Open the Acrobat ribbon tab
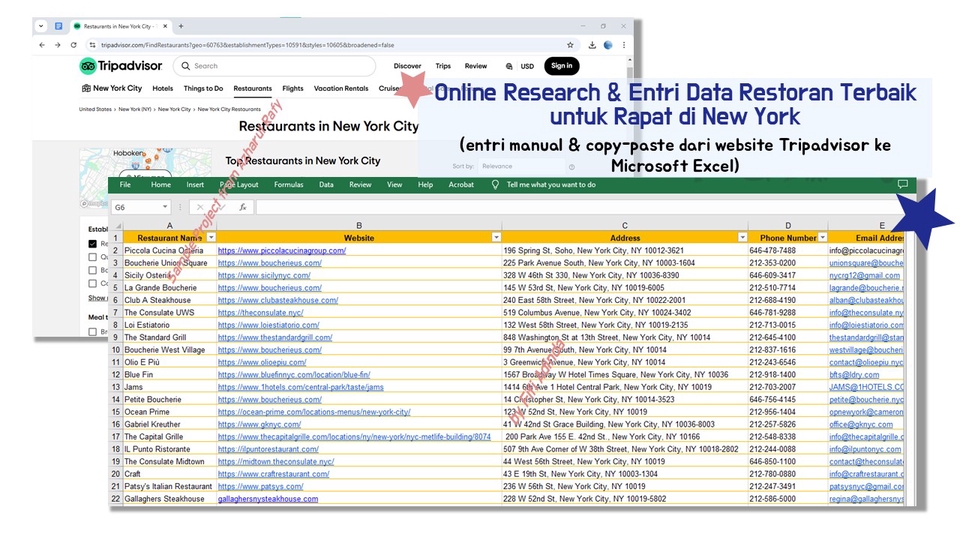Viewport: 960px width, 540px height. pyautogui.click(x=461, y=184)
